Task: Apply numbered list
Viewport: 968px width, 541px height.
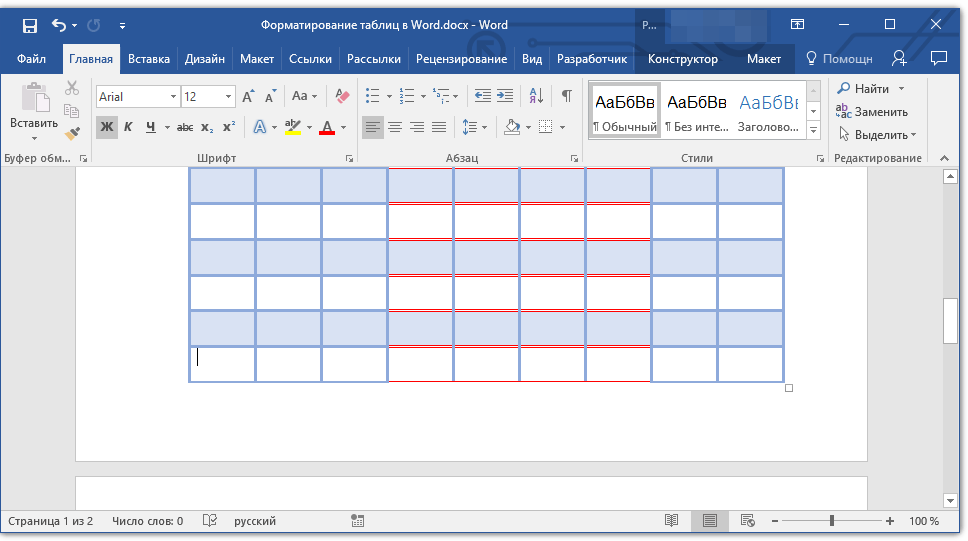Action: [x=407, y=96]
